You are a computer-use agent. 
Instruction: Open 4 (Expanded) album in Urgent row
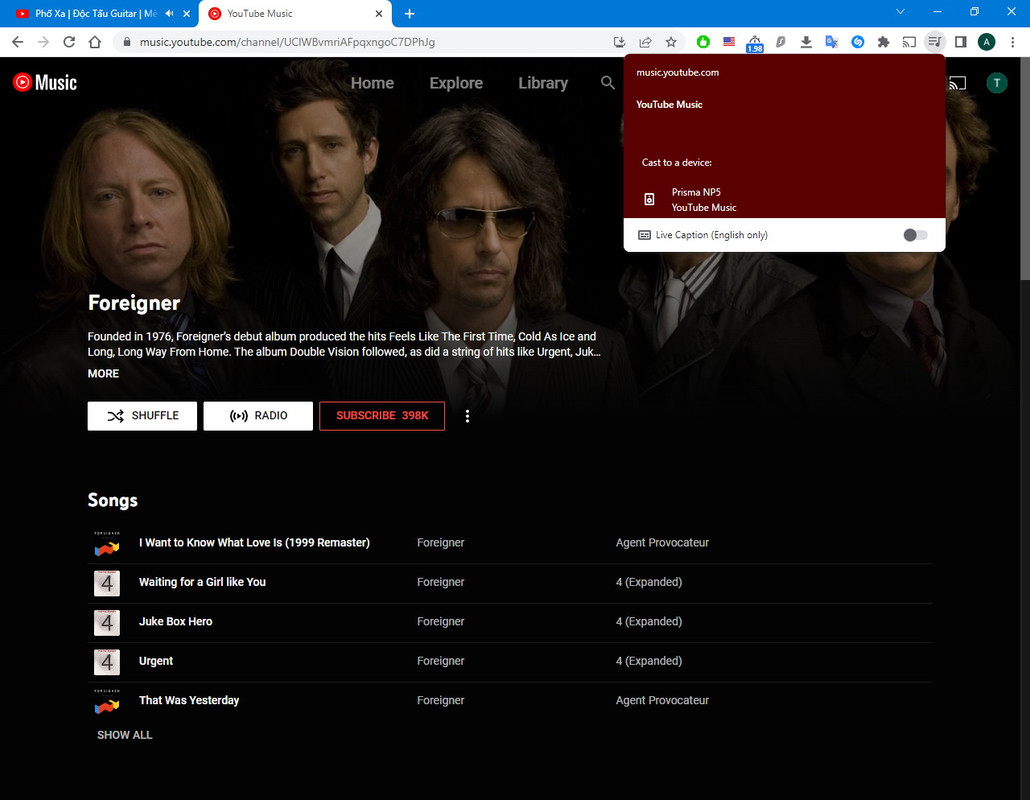648,661
